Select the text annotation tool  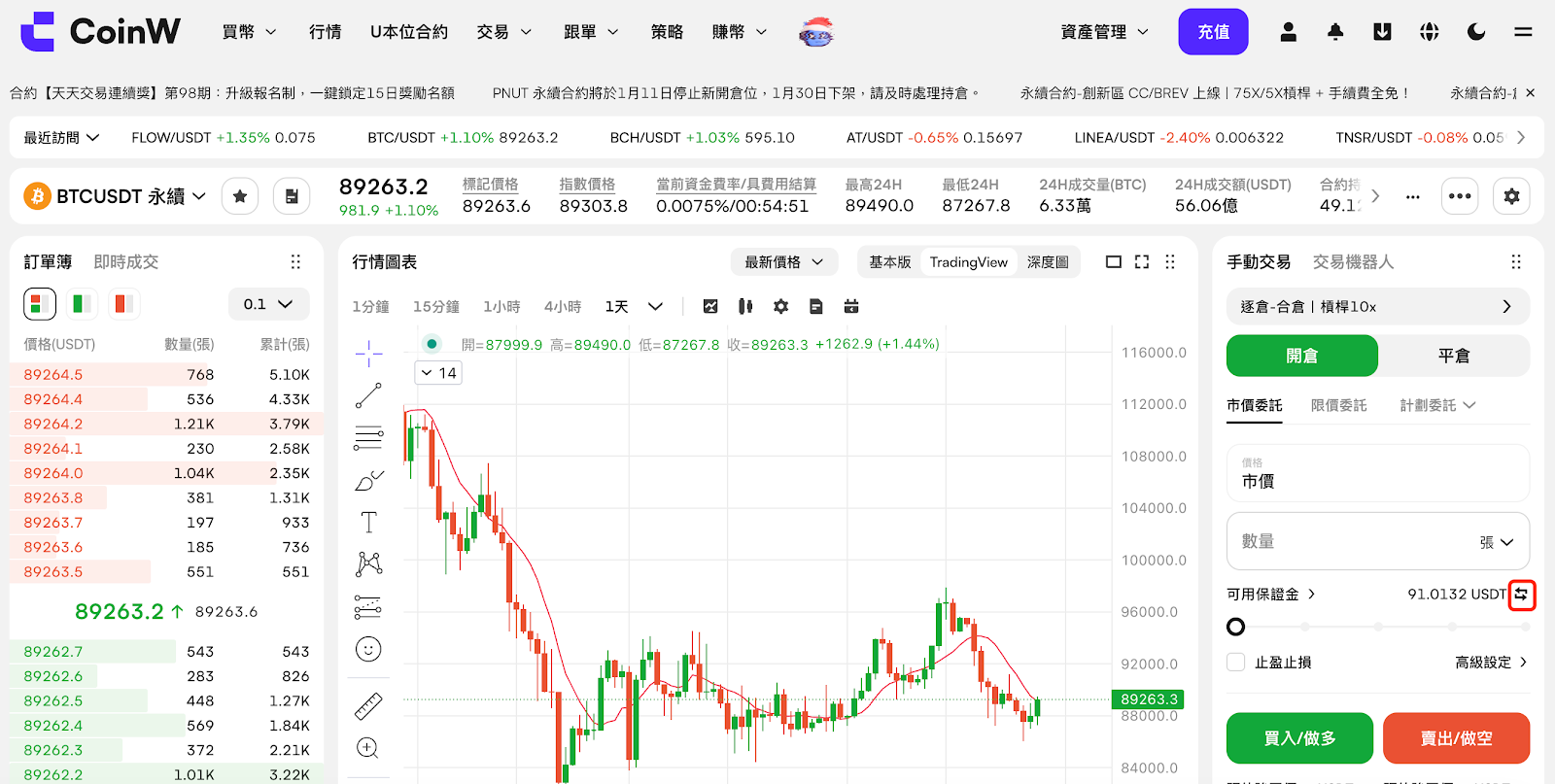point(368,523)
